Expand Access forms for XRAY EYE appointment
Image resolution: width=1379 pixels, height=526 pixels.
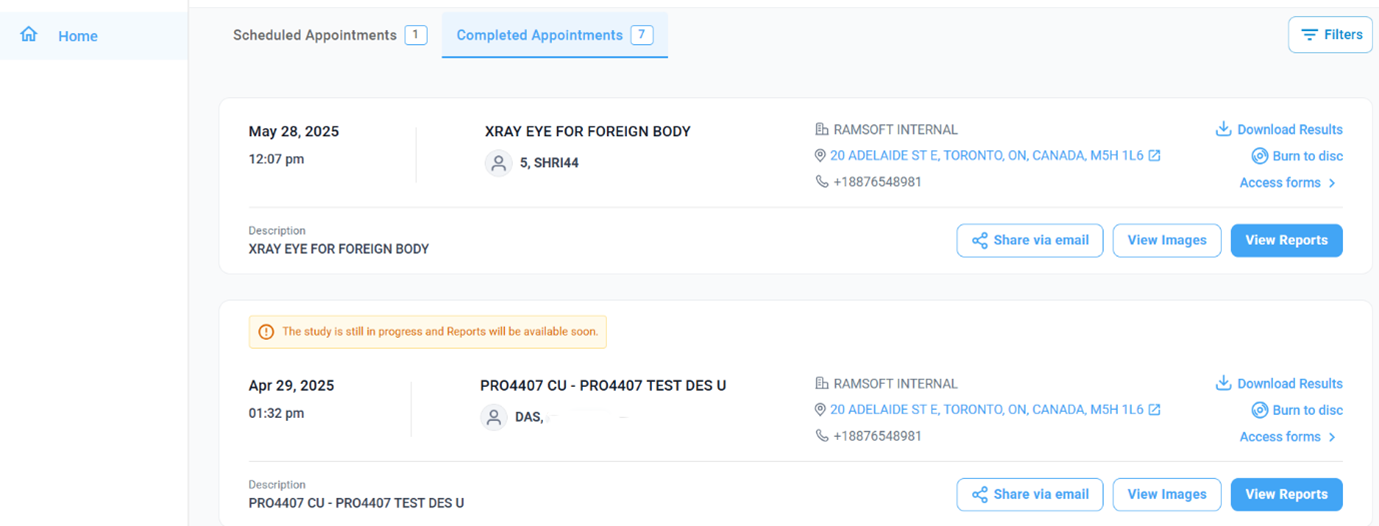(1287, 183)
